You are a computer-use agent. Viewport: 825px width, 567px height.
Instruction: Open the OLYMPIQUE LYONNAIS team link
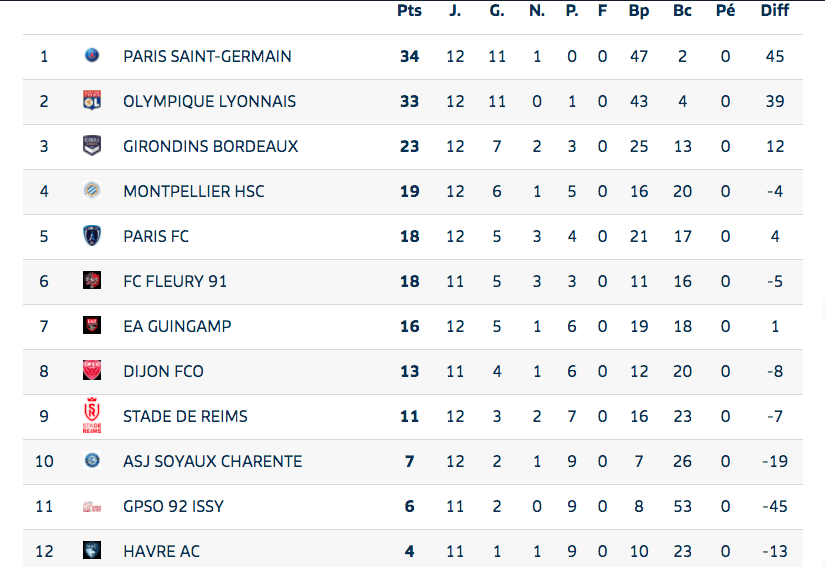point(209,101)
